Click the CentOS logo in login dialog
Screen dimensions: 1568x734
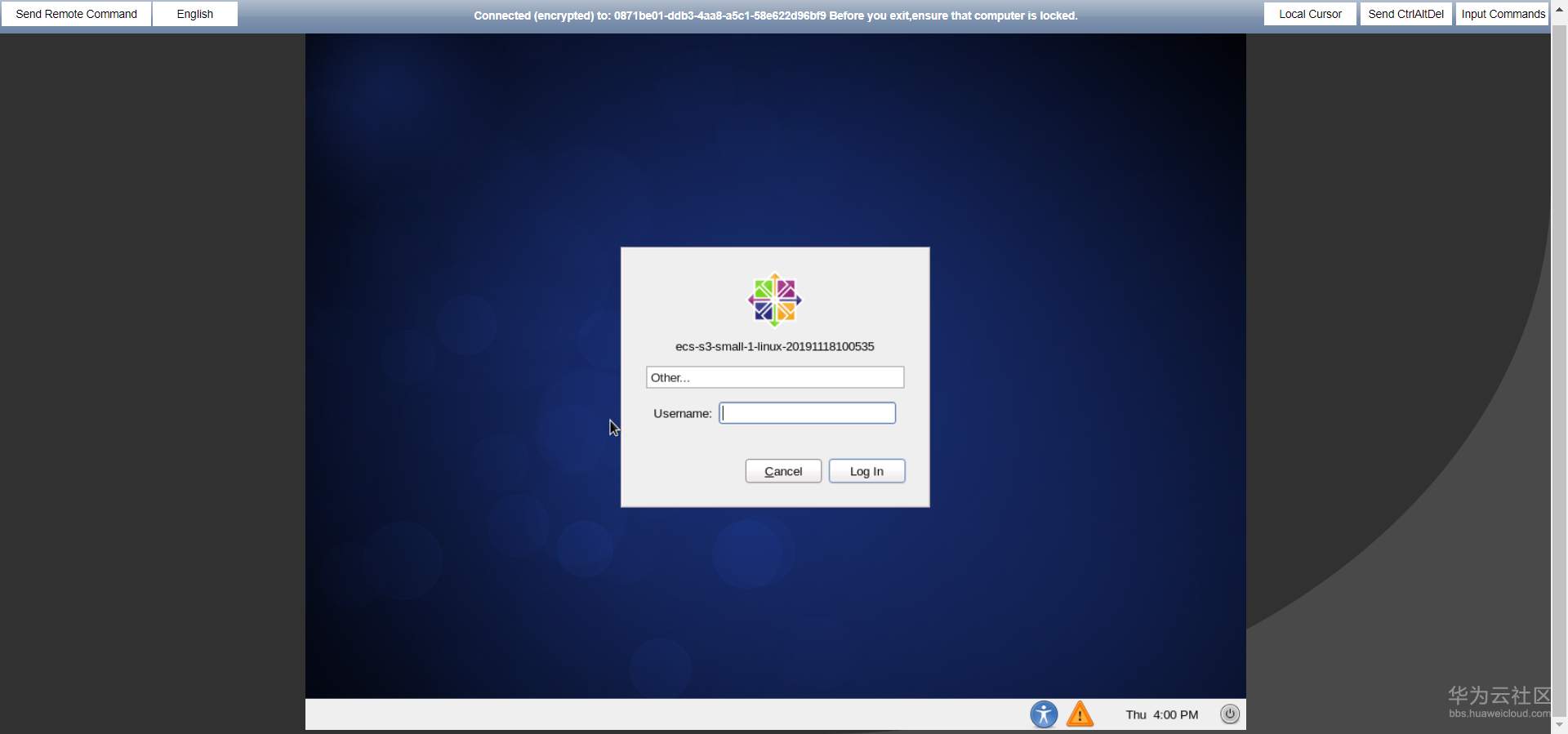[775, 300]
